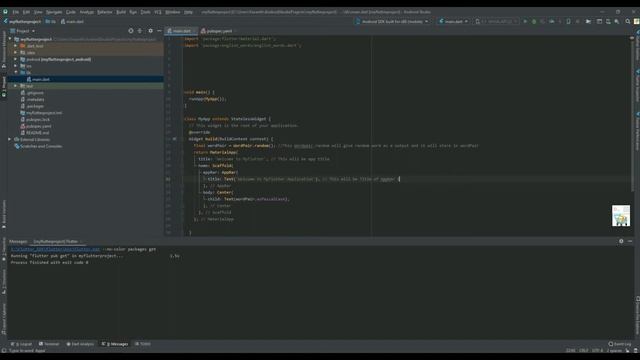Click the flutter.bat path link in Messages
This screenshot has height=360, width=640.
pyautogui.click(x=55, y=249)
